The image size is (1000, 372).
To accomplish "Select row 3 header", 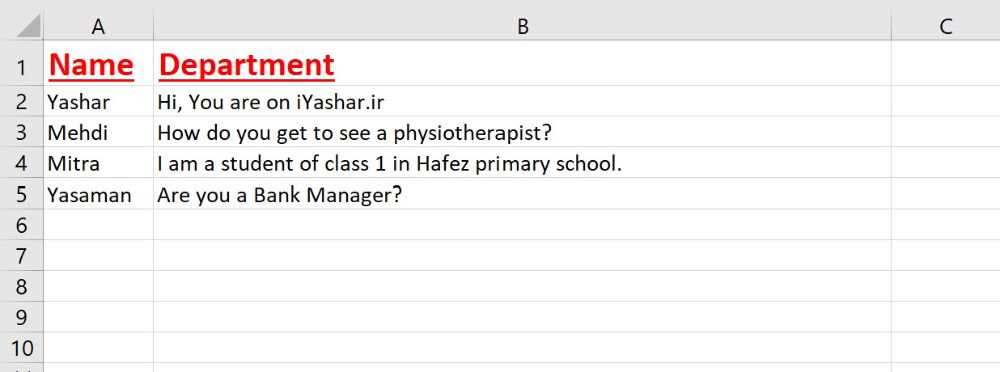I will point(22,132).
